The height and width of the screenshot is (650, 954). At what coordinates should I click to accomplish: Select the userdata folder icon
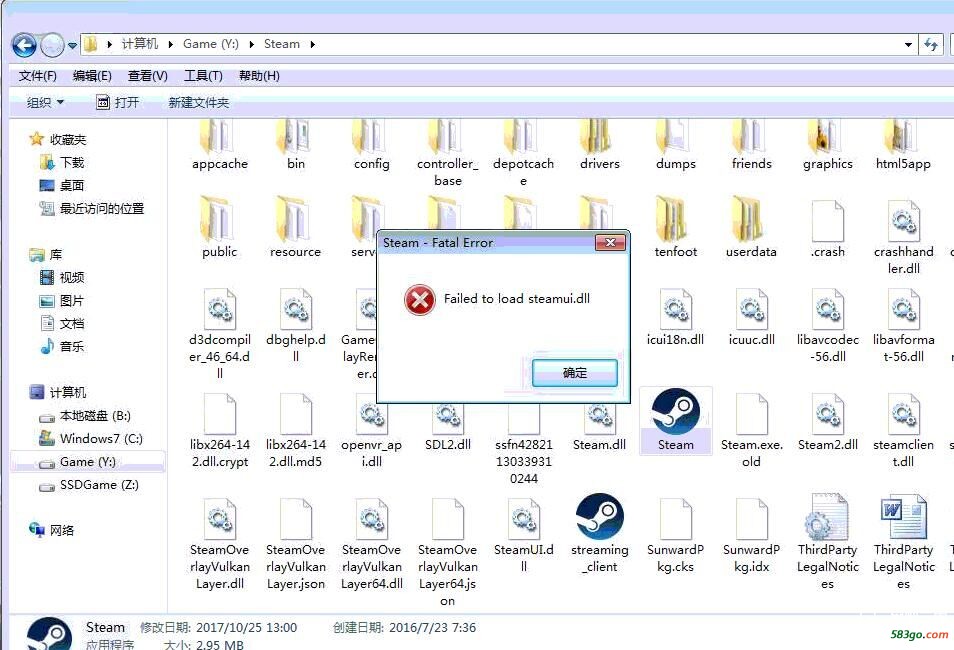(750, 222)
